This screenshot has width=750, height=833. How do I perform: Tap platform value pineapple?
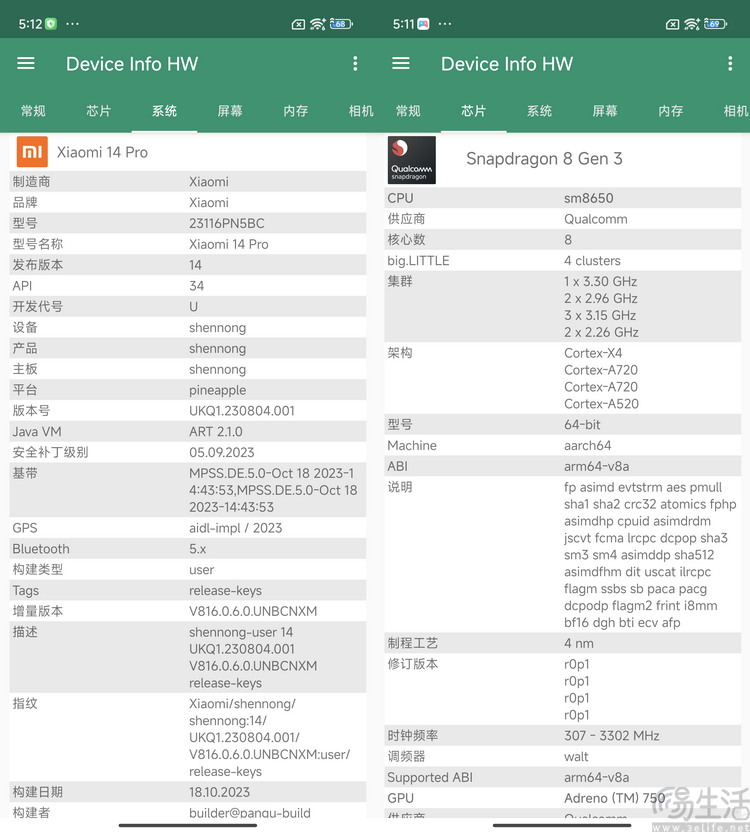[218, 390]
